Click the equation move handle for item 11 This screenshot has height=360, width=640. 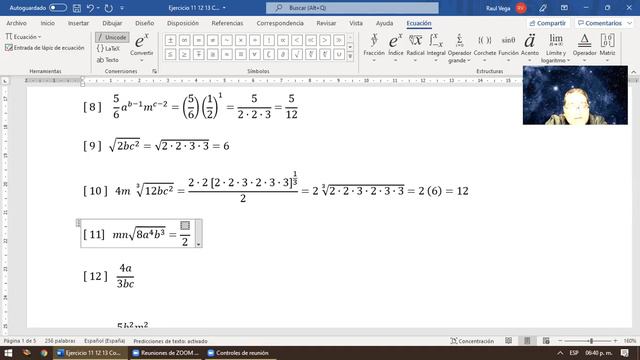point(78,223)
